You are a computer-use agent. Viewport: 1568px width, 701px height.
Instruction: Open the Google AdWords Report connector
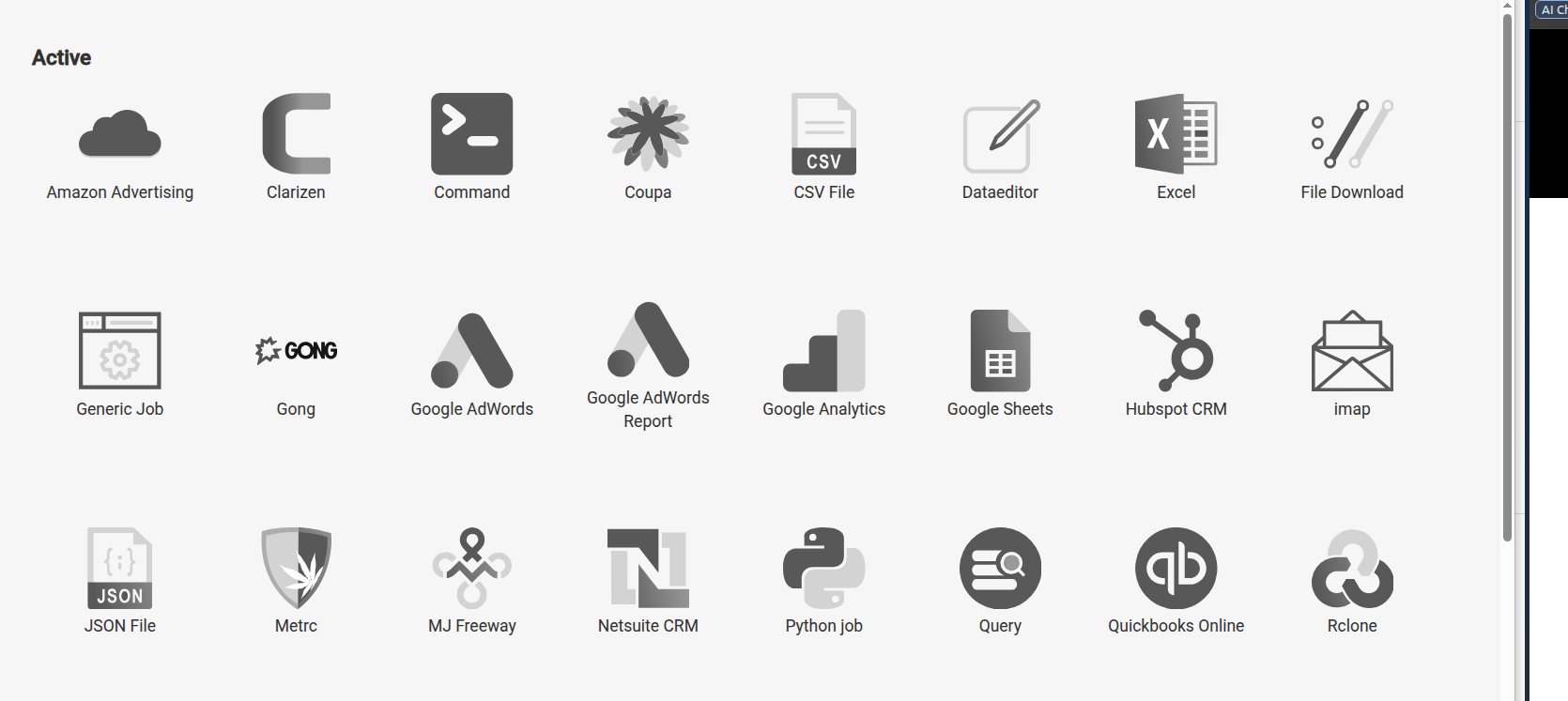(x=648, y=339)
